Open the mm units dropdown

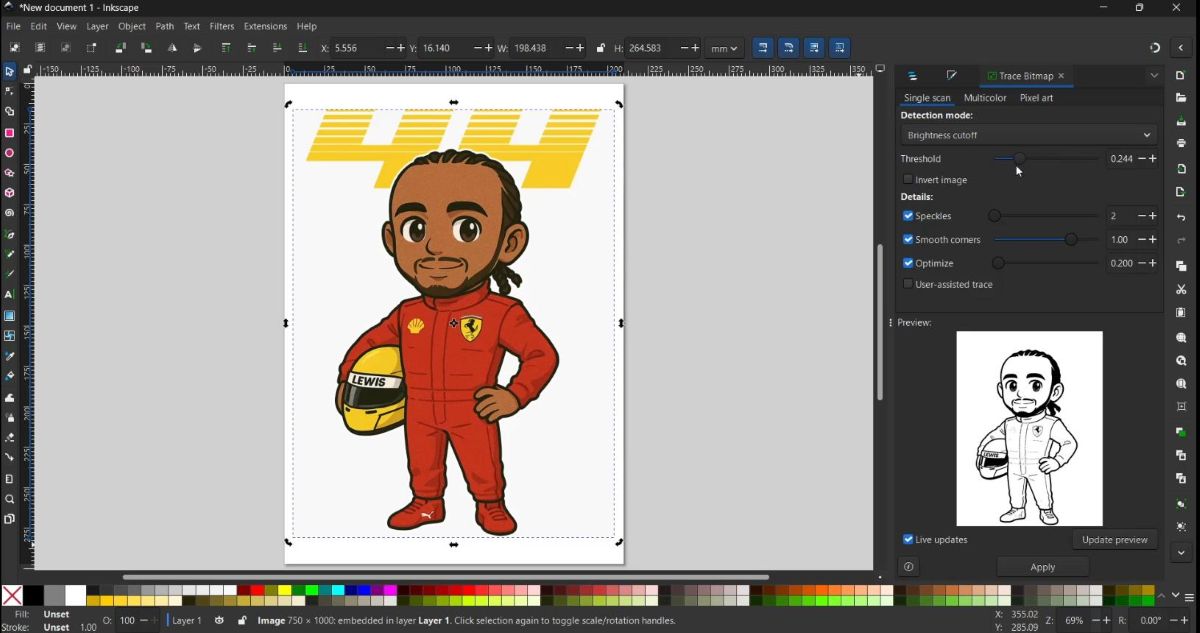pos(723,47)
